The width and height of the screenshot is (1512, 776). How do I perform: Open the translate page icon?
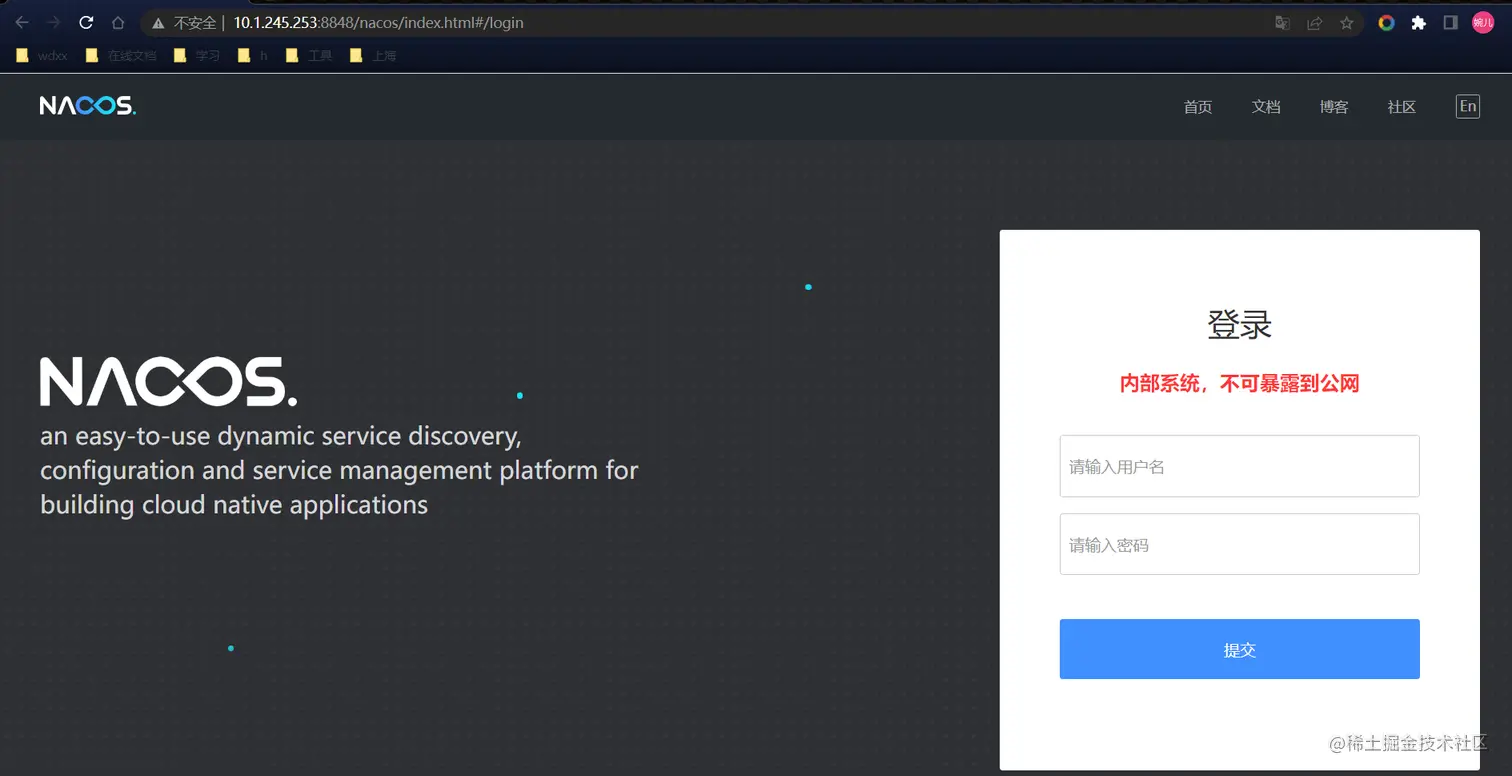[x=1282, y=22]
